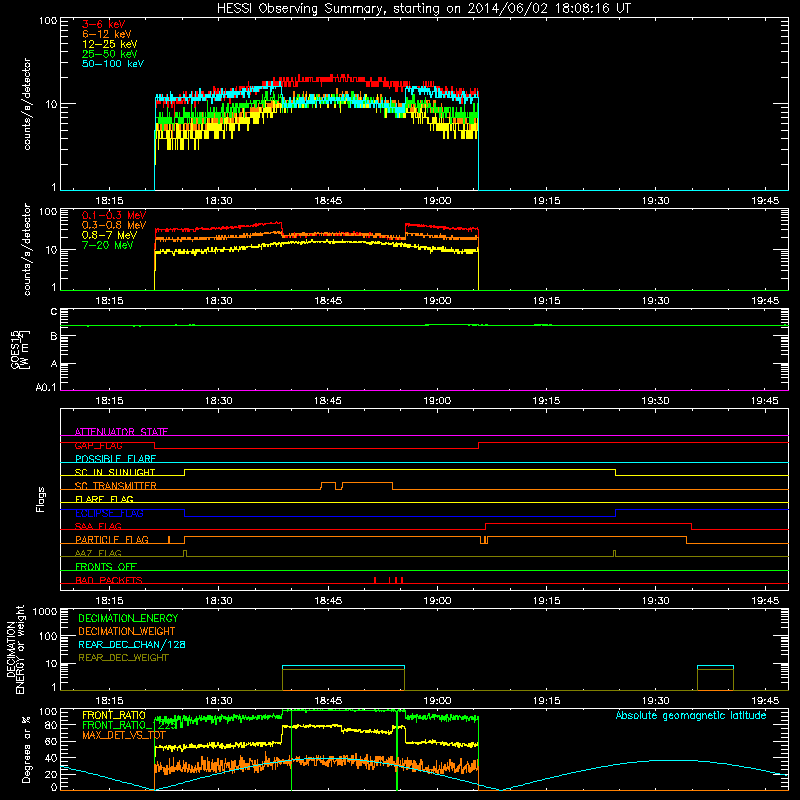The height and width of the screenshot is (800, 800).
Task: Click the ATTENUATOR_STATE flag label
Action: 121,432
